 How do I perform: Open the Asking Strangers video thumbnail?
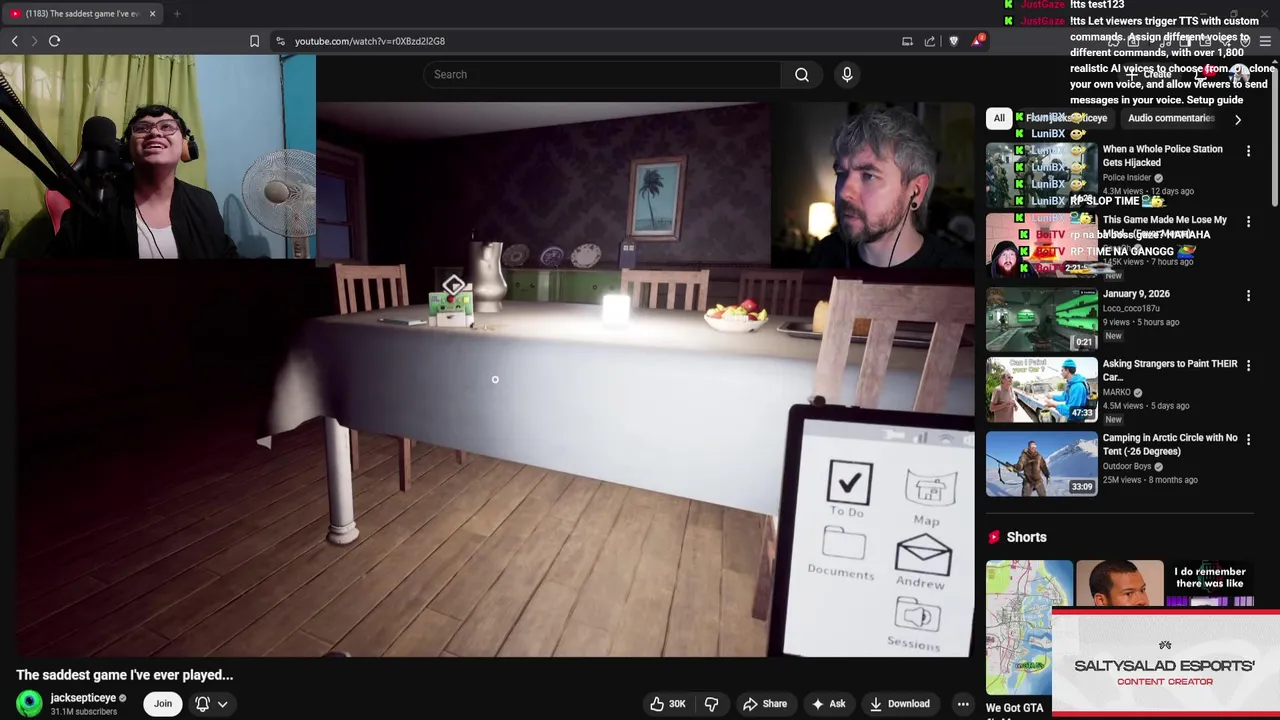coord(1041,390)
